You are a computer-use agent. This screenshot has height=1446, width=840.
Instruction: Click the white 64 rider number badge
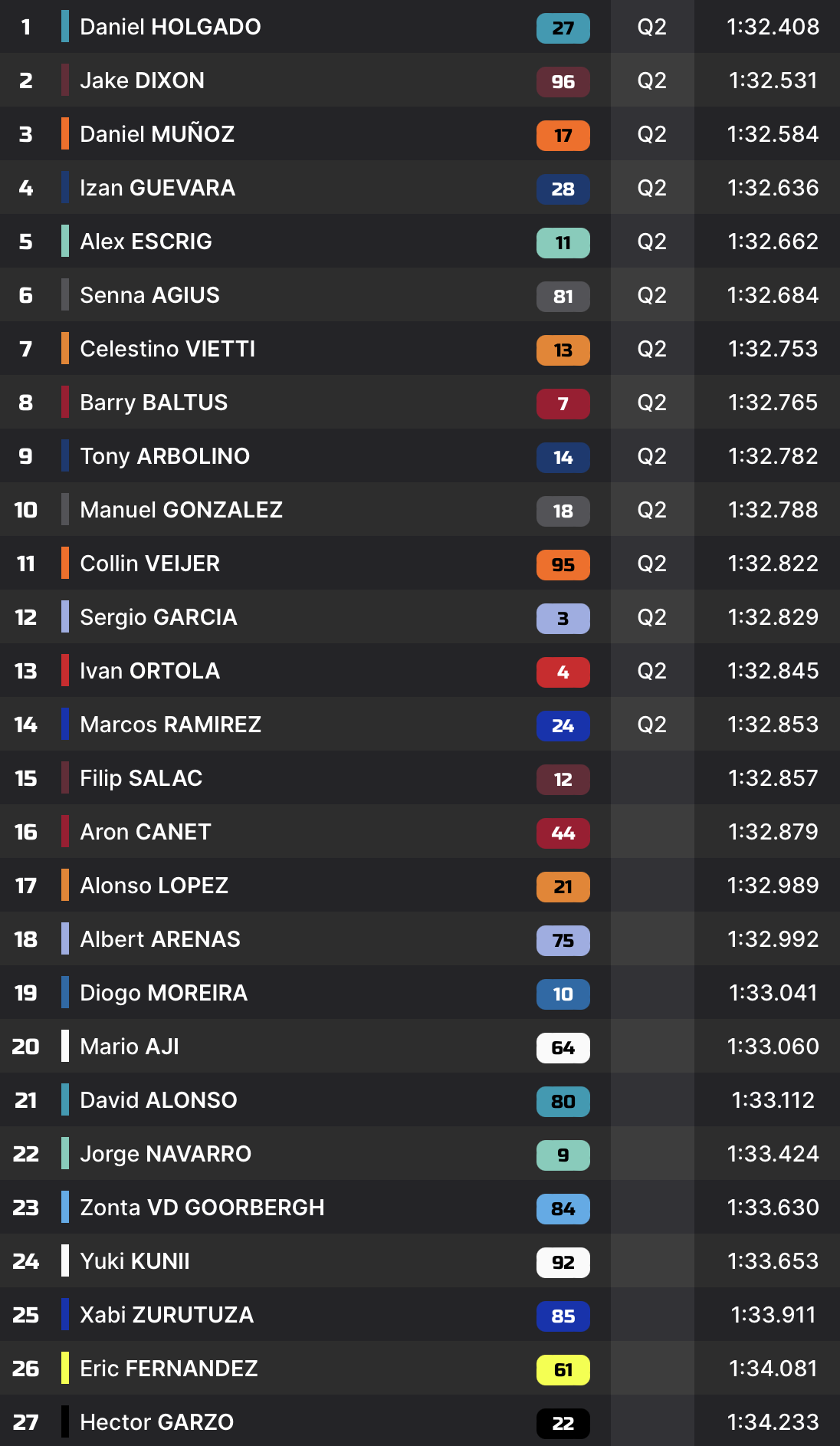coord(563,1047)
